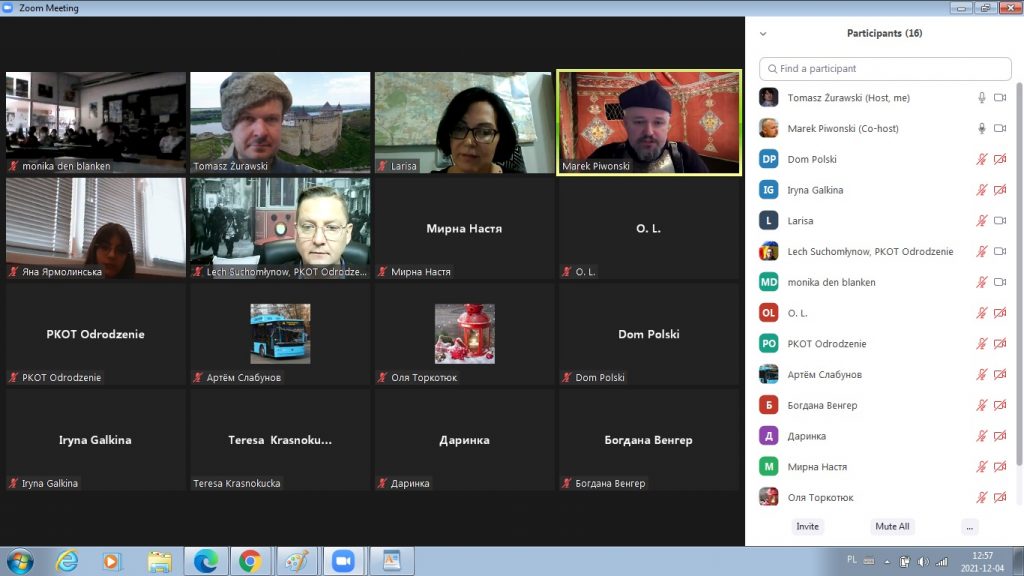Open Zoom from the Windows taskbar
The height and width of the screenshot is (576, 1024).
pyautogui.click(x=343, y=561)
